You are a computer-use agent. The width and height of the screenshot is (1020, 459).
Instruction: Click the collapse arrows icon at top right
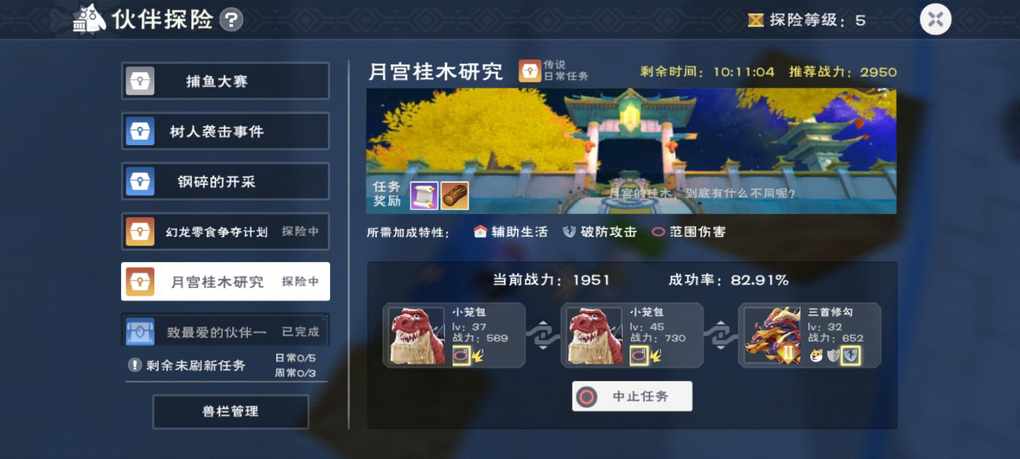point(935,20)
